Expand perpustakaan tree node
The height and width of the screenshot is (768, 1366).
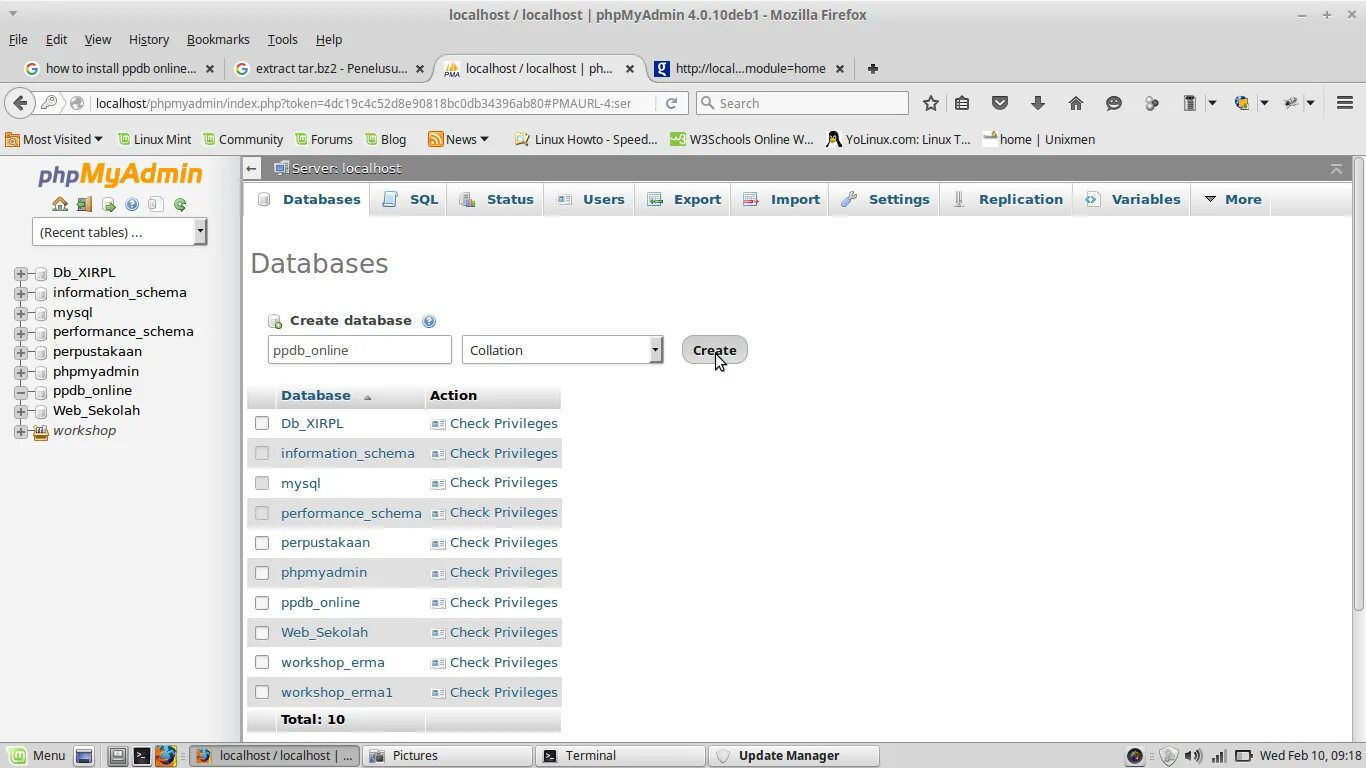click(x=20, y=352)
